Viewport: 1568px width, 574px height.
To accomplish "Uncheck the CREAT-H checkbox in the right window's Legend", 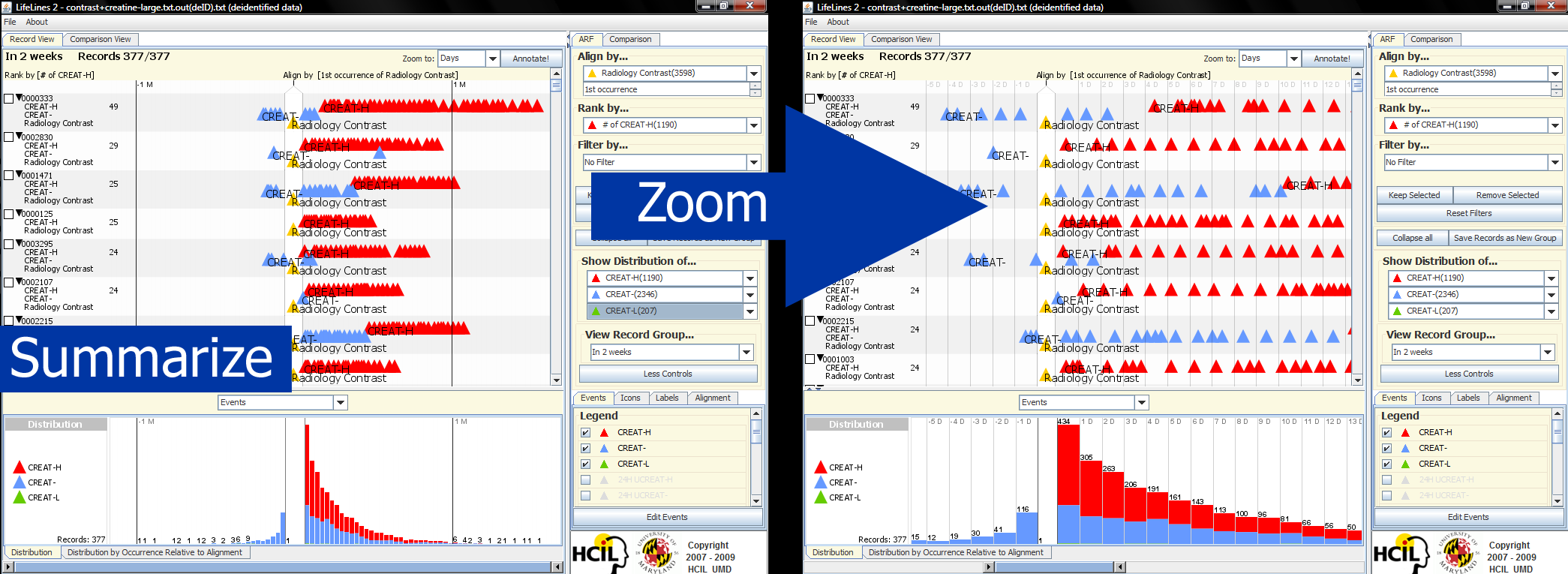I will (1386, 432).
